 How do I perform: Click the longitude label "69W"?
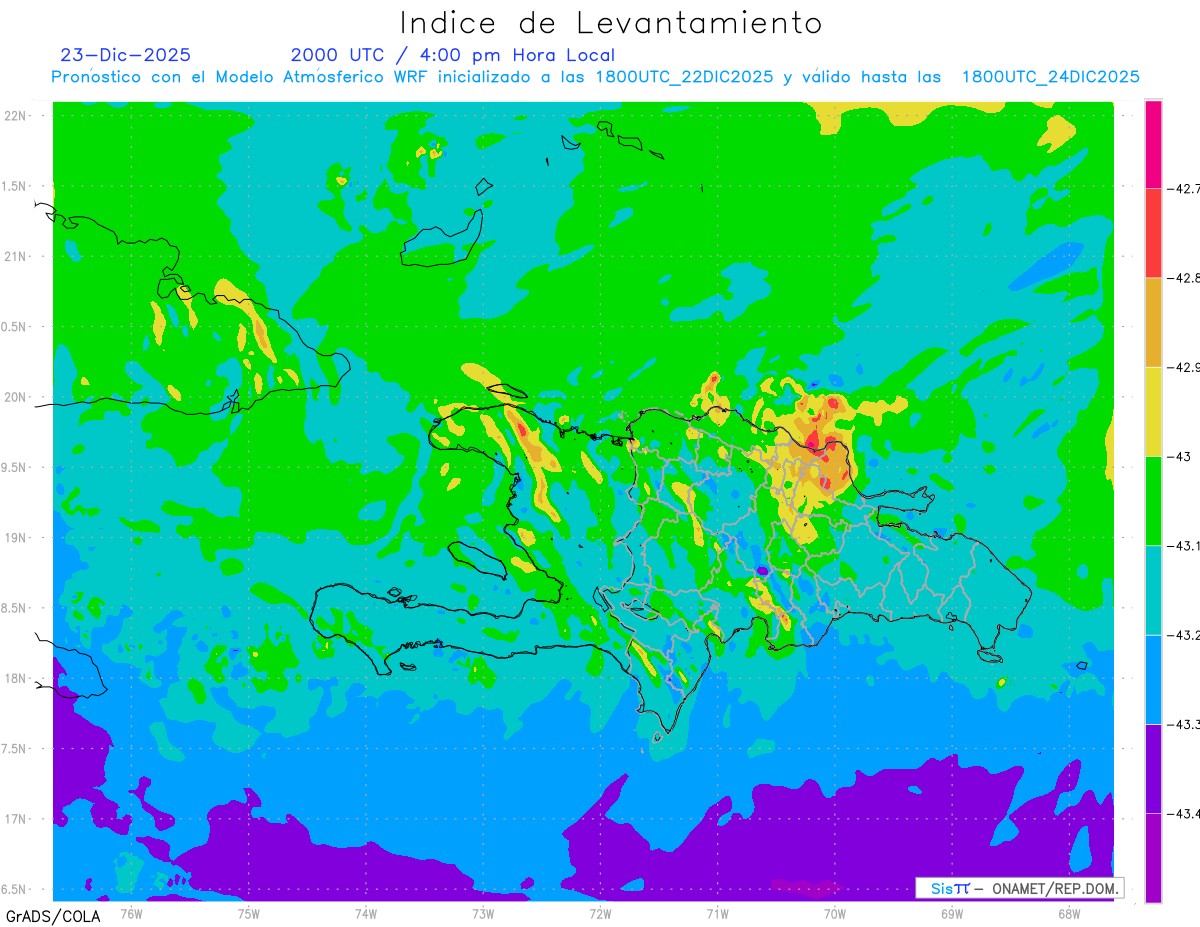pos(952,914)
